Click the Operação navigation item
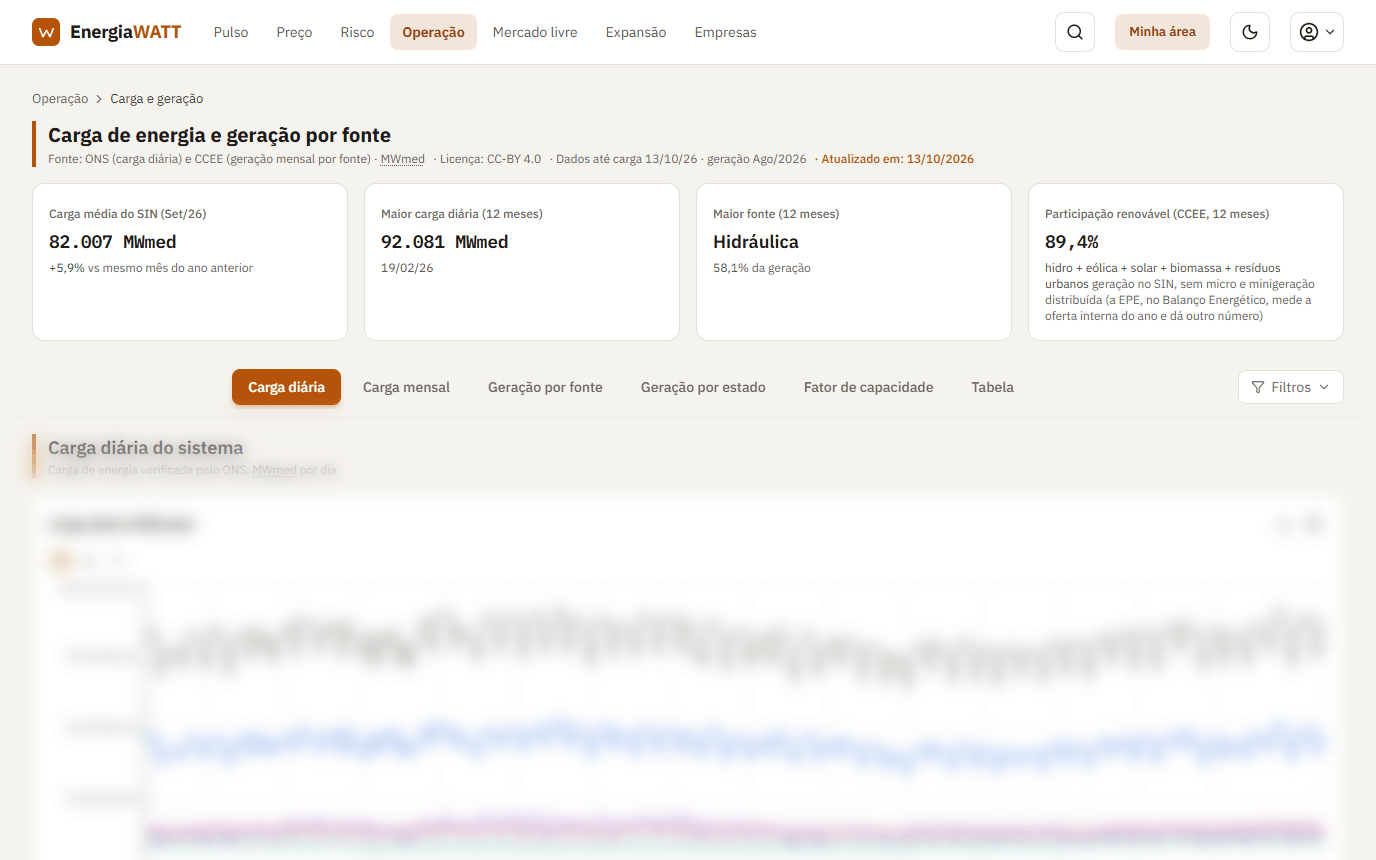Viewport: 1376px width, 860px height. click(433, 32)
